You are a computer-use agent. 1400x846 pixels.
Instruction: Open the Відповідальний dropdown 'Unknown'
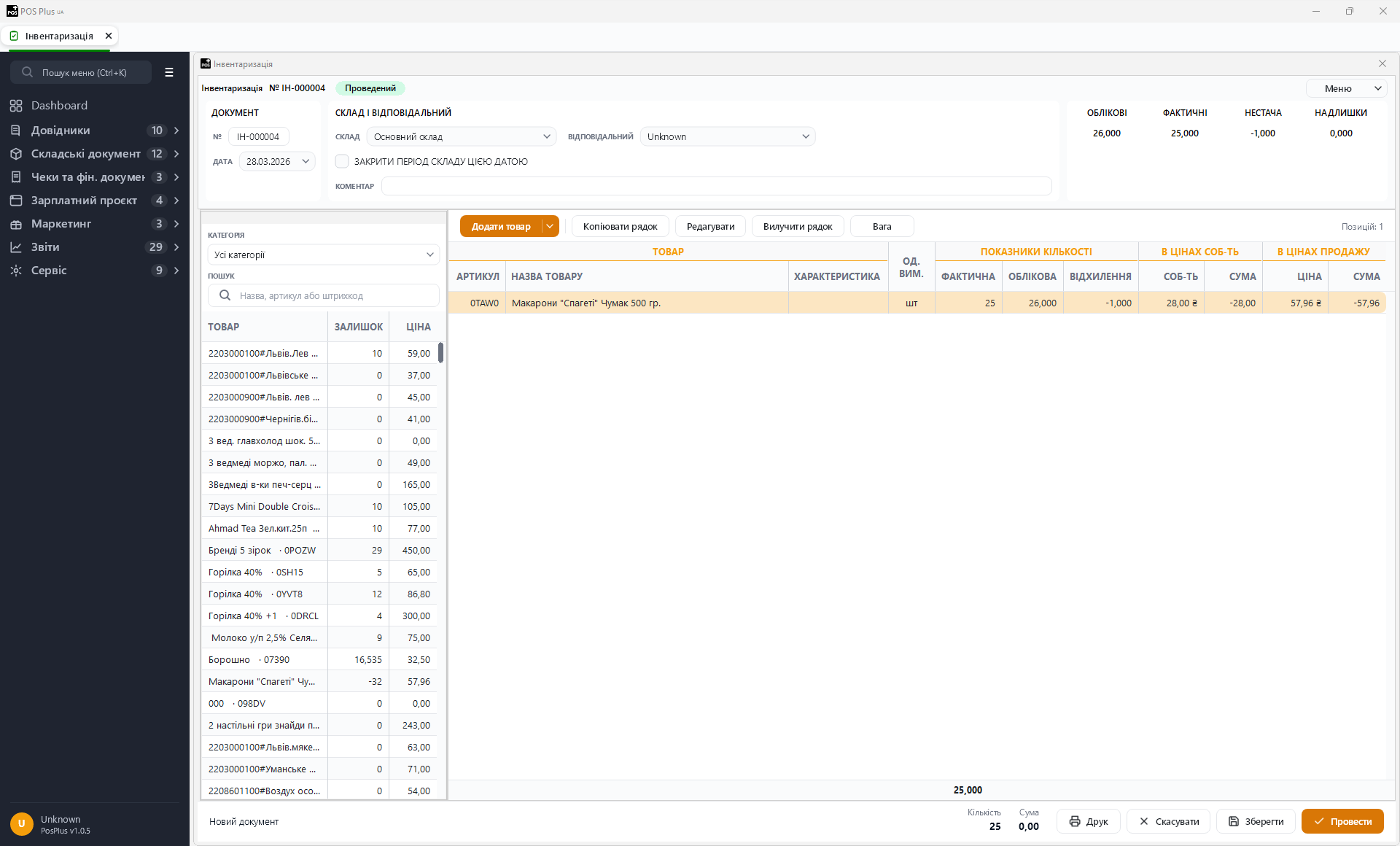coord(728,136)
